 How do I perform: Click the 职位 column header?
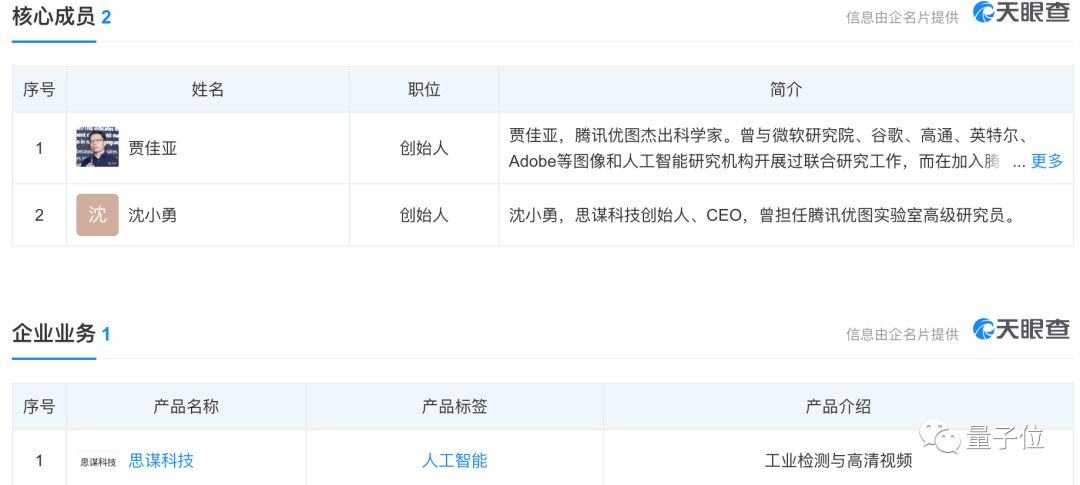pyautogui.click(x=424, y=90)
